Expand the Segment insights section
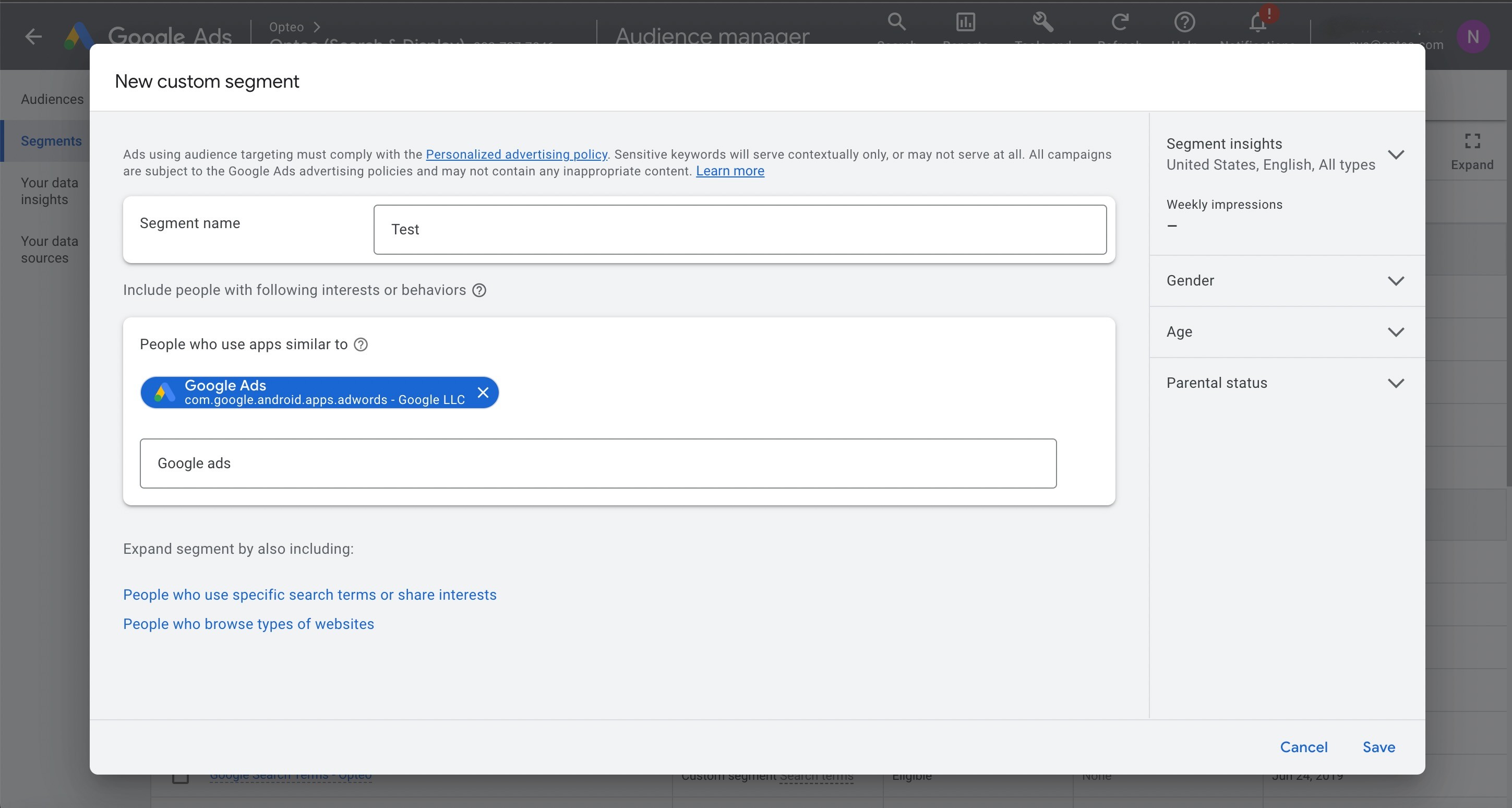Screen dimensions: 1512x808 [x=1396, y=155]
